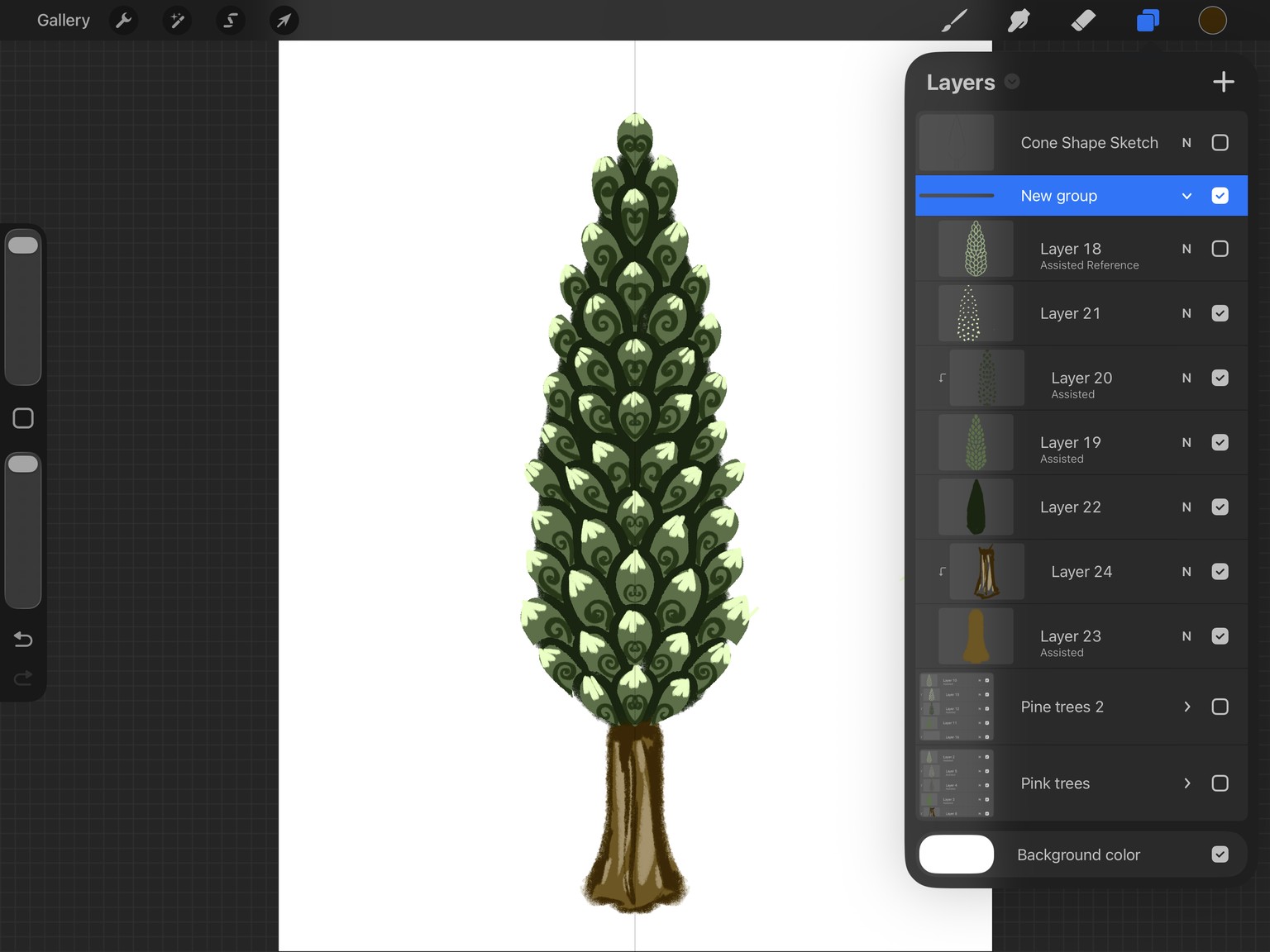The height and width of the screenshot is (952, 1270).
Task: Select the 'Pink trees' name
Action: 1055,783
